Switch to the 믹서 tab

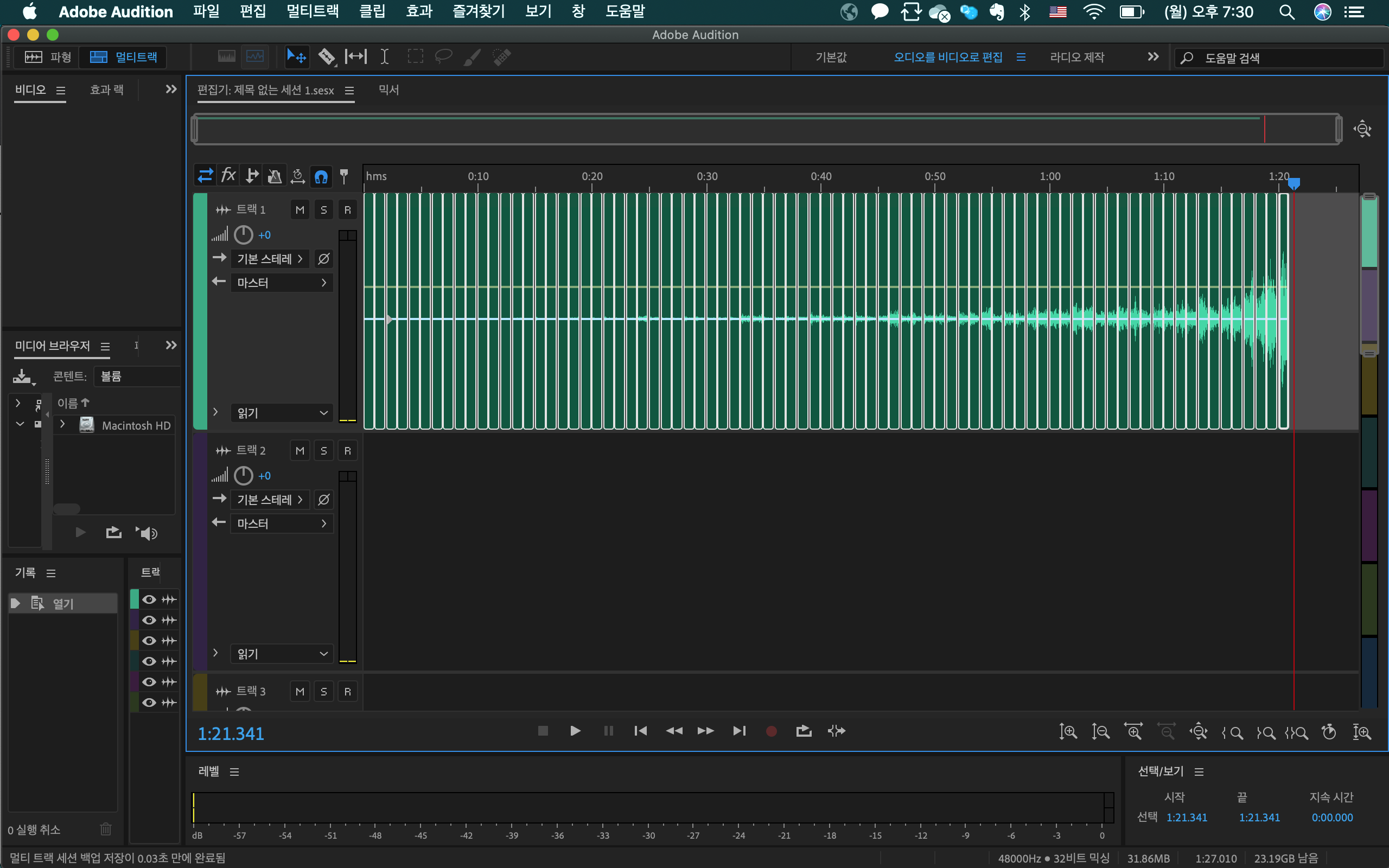pyautogui.click(x=388, y=90)
